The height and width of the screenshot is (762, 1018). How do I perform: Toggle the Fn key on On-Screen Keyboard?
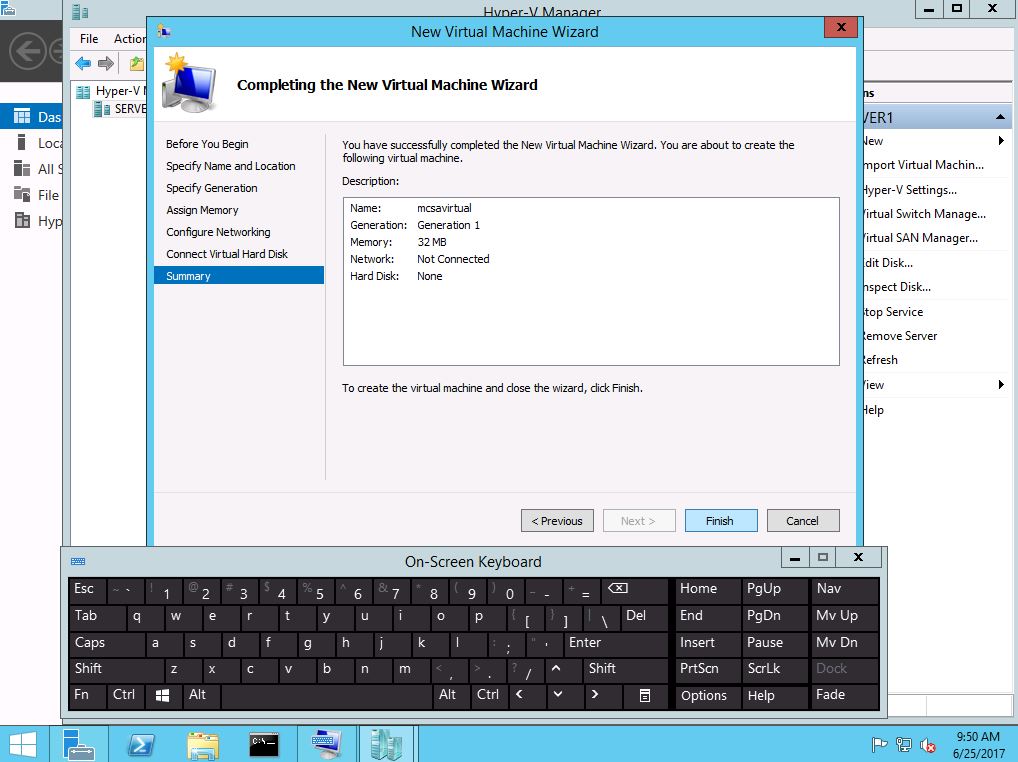[x=82, y=695]
